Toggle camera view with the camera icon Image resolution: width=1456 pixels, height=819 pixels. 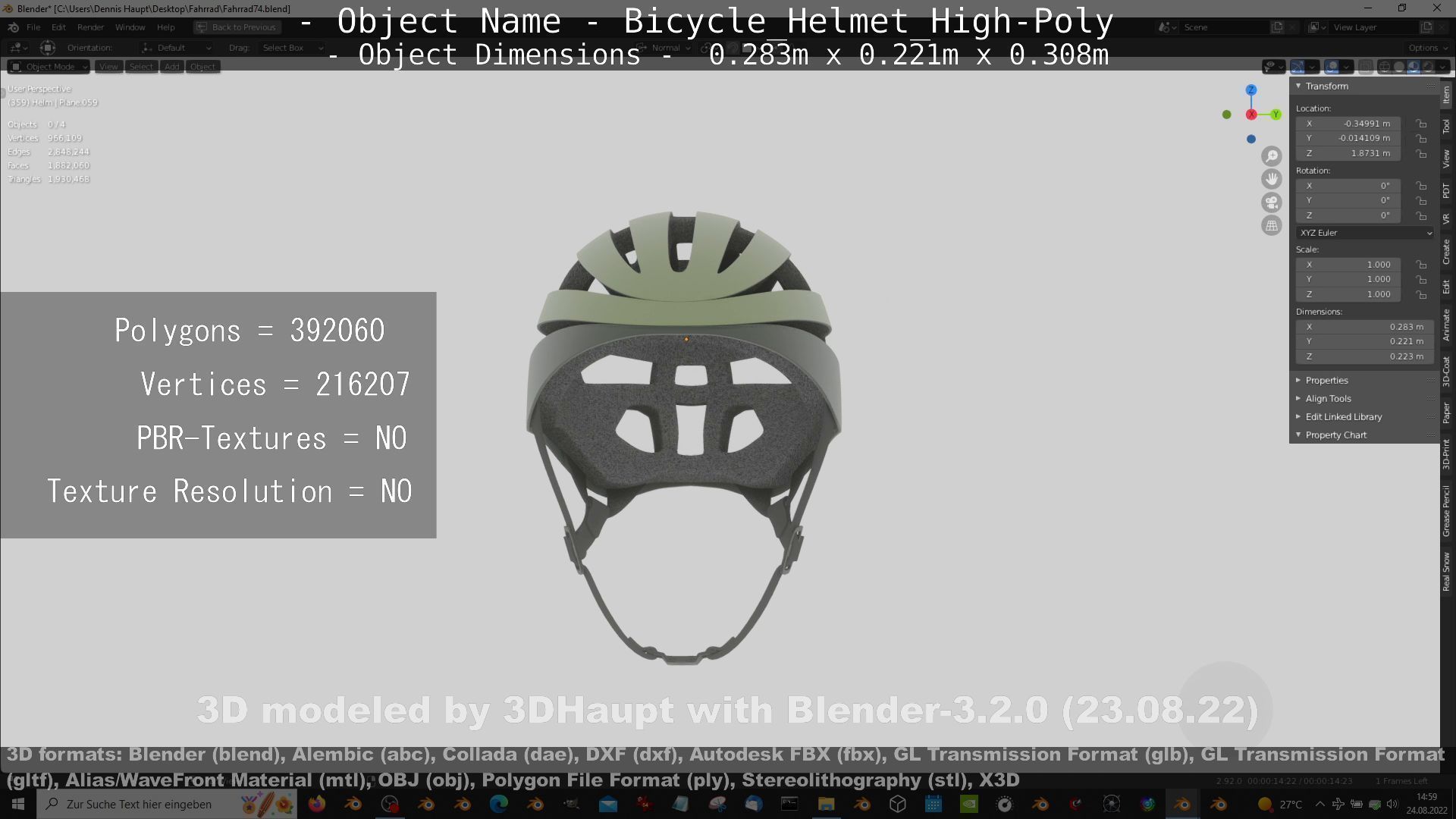pyautogui.click(x=1272, y=202)
